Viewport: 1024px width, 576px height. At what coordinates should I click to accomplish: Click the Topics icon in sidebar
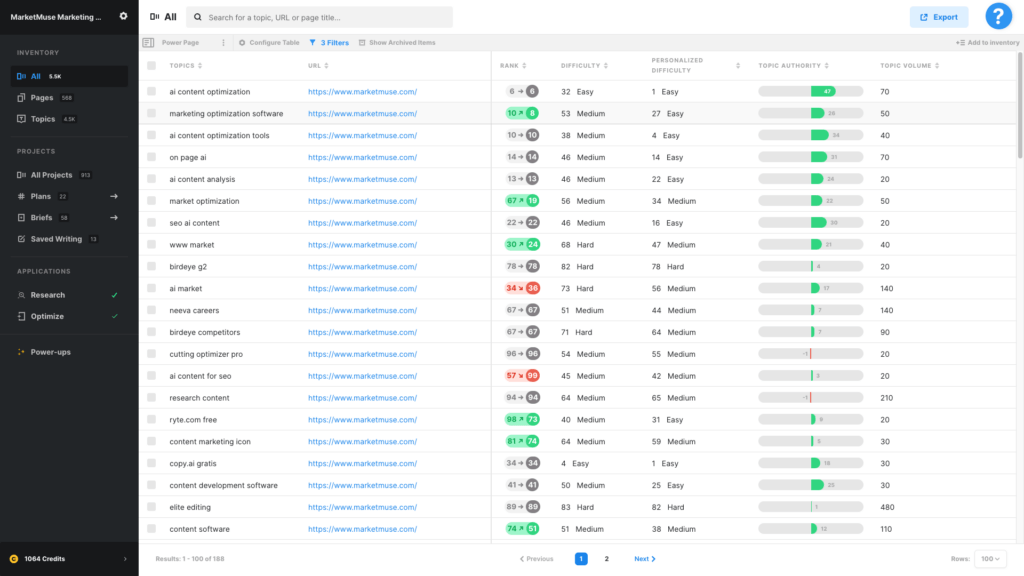point(21,119)
